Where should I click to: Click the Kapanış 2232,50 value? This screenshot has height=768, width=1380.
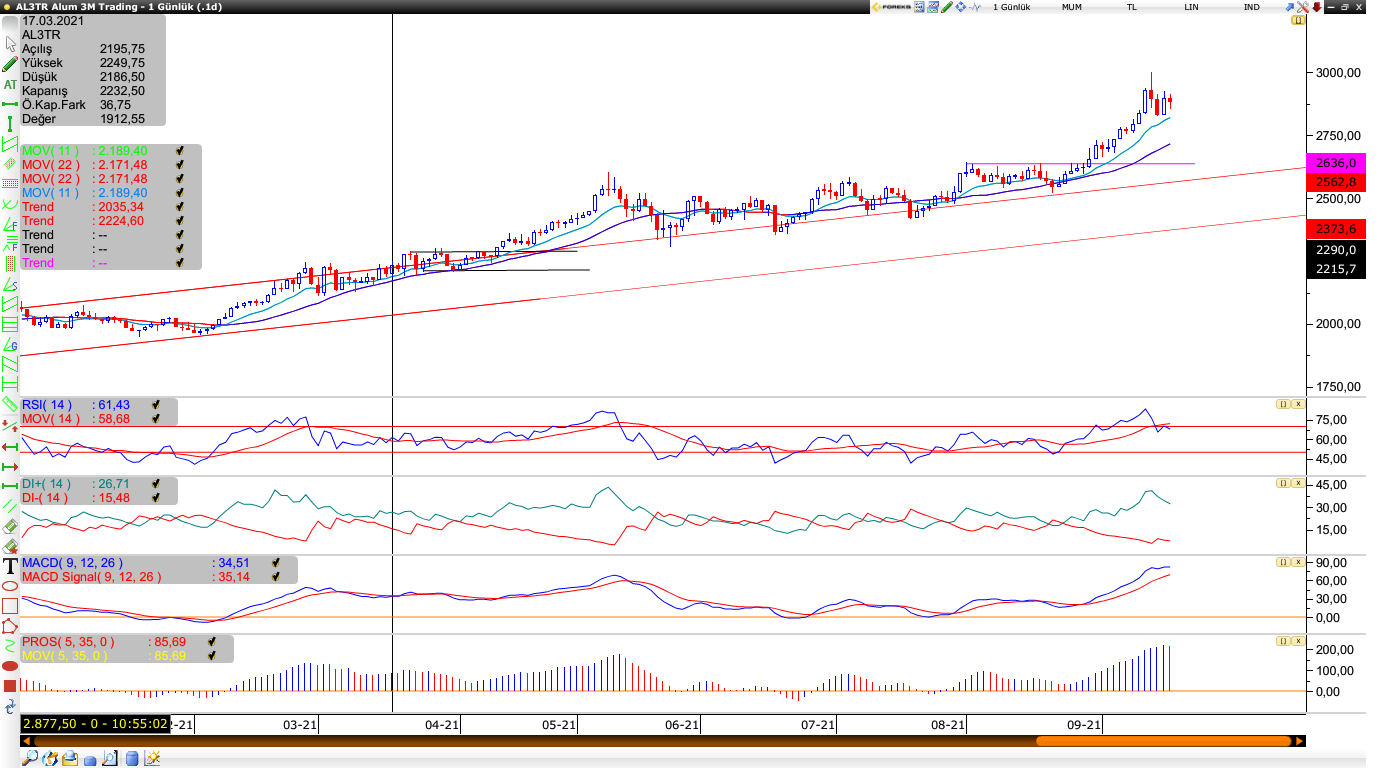(122, 90)
